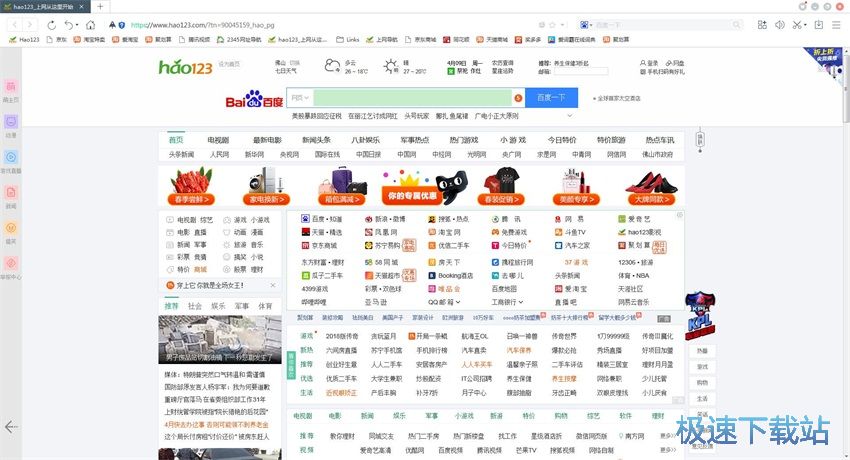This screenshot has width=850, height=460.
Task: Open dropdown arrow next to bookmark star
Action: pyautogui.click(x=562, y=25)
